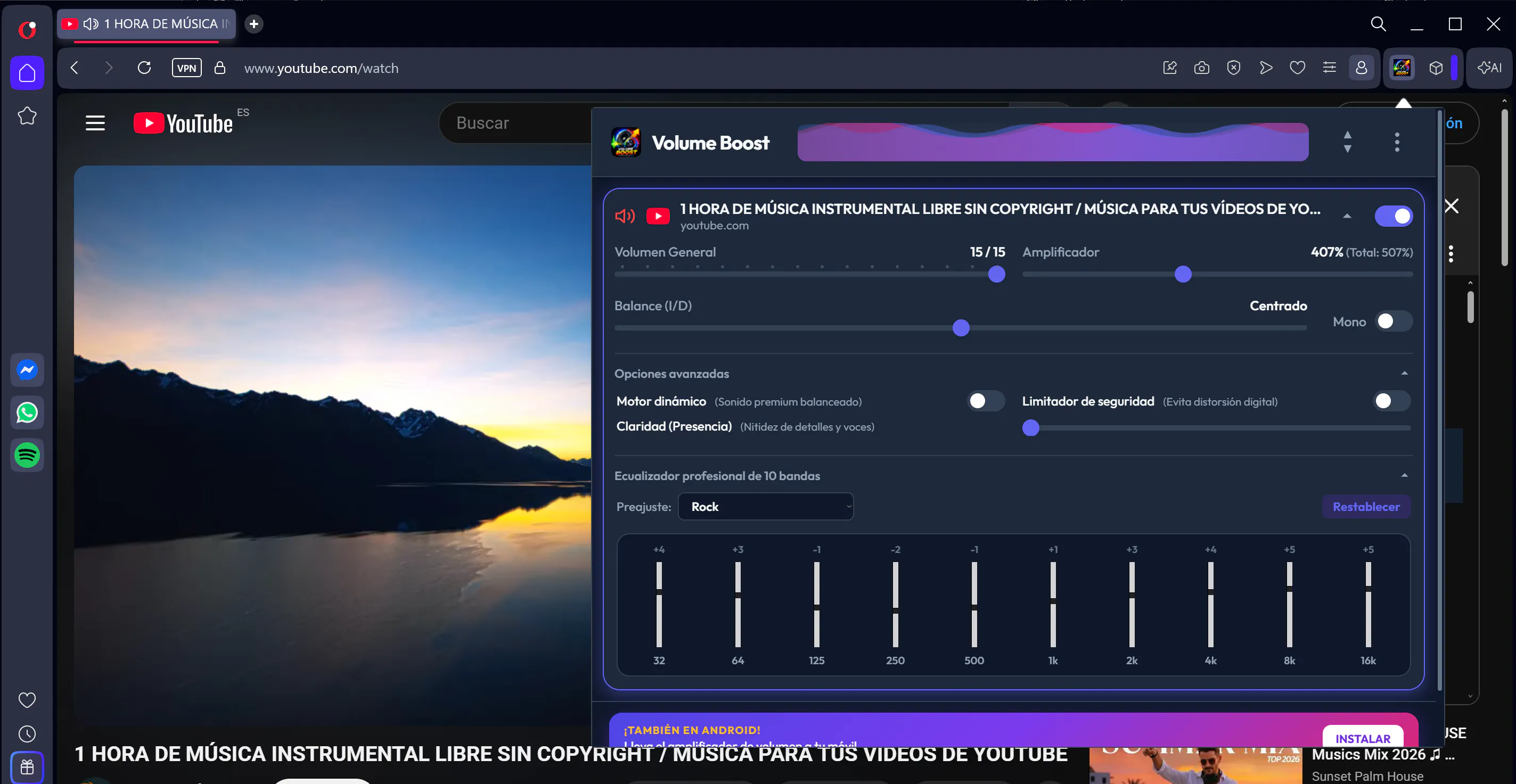
Task: Open Spotify in the Opera sidebar
Action: [x=27, y=455]
